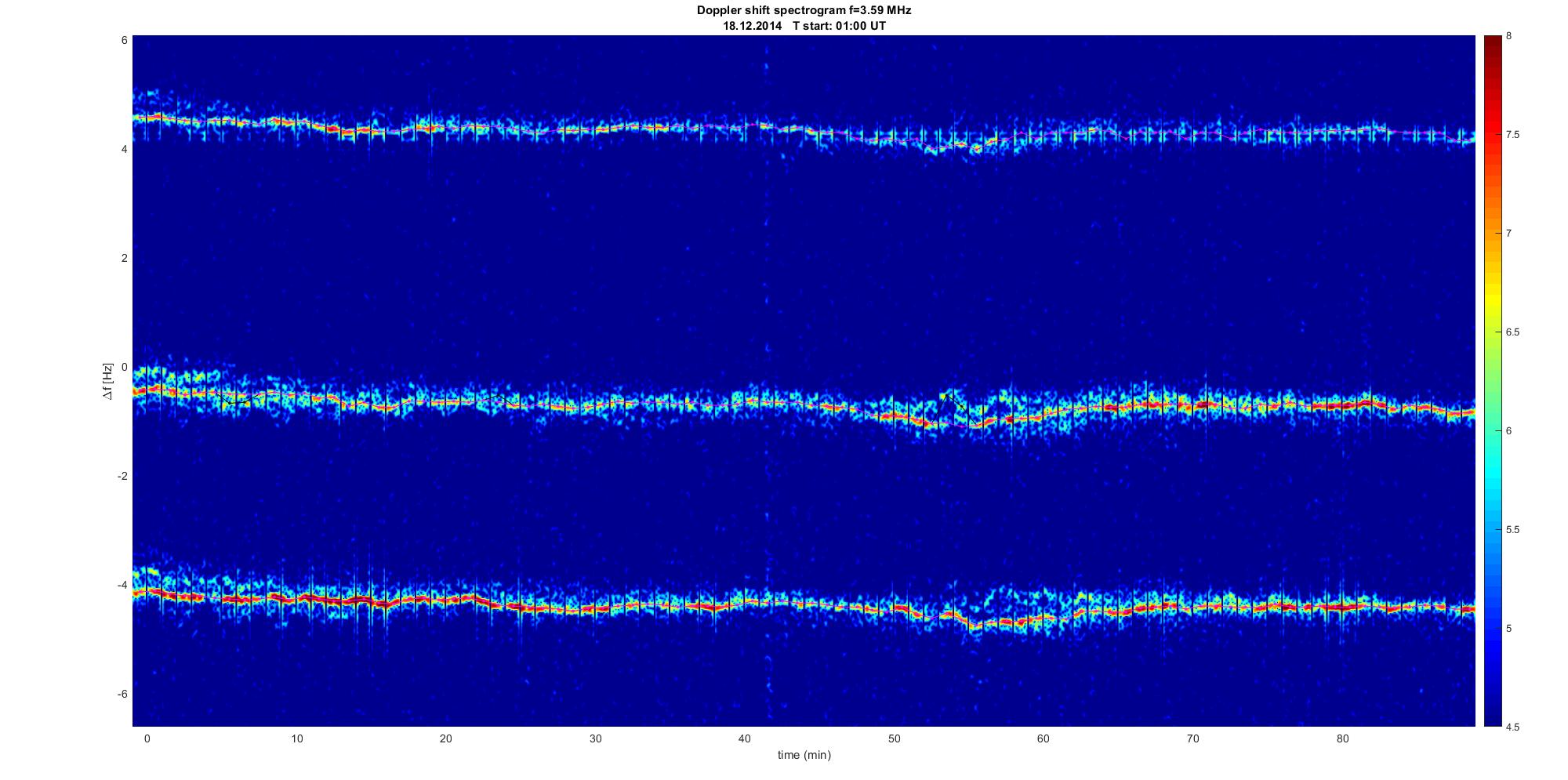Click the y-axis tick label '6'
The image size is (1568, 780).
pyautogui.click(x=125, y=40)
